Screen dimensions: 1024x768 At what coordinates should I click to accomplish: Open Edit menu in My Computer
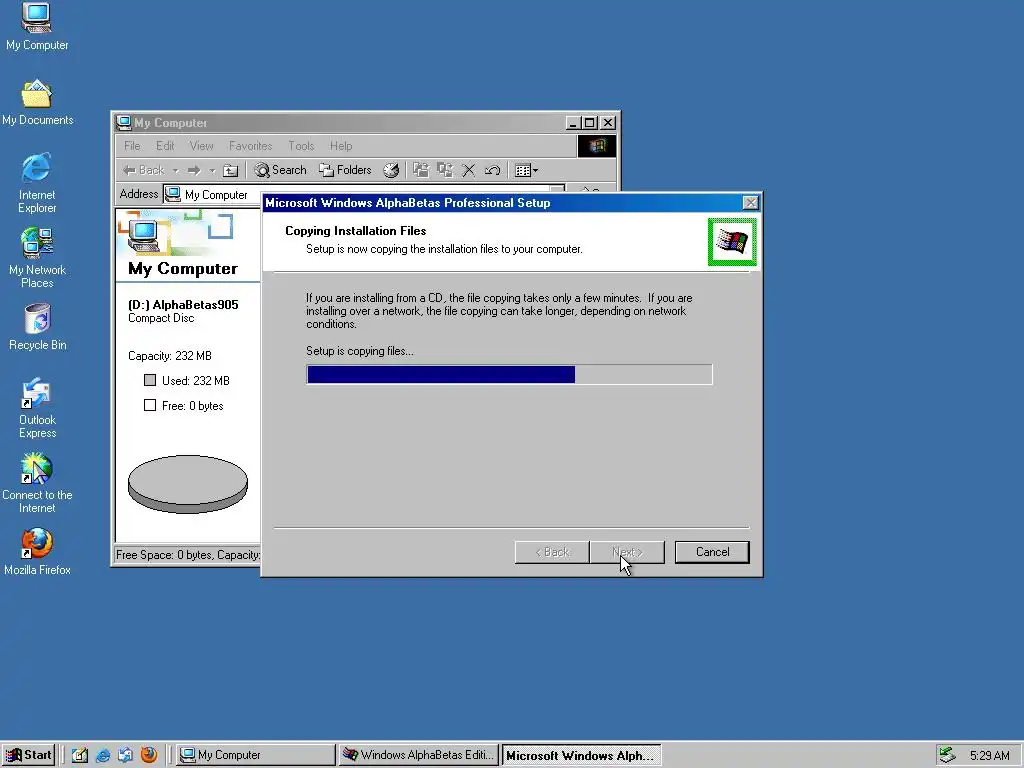point(165,146)
